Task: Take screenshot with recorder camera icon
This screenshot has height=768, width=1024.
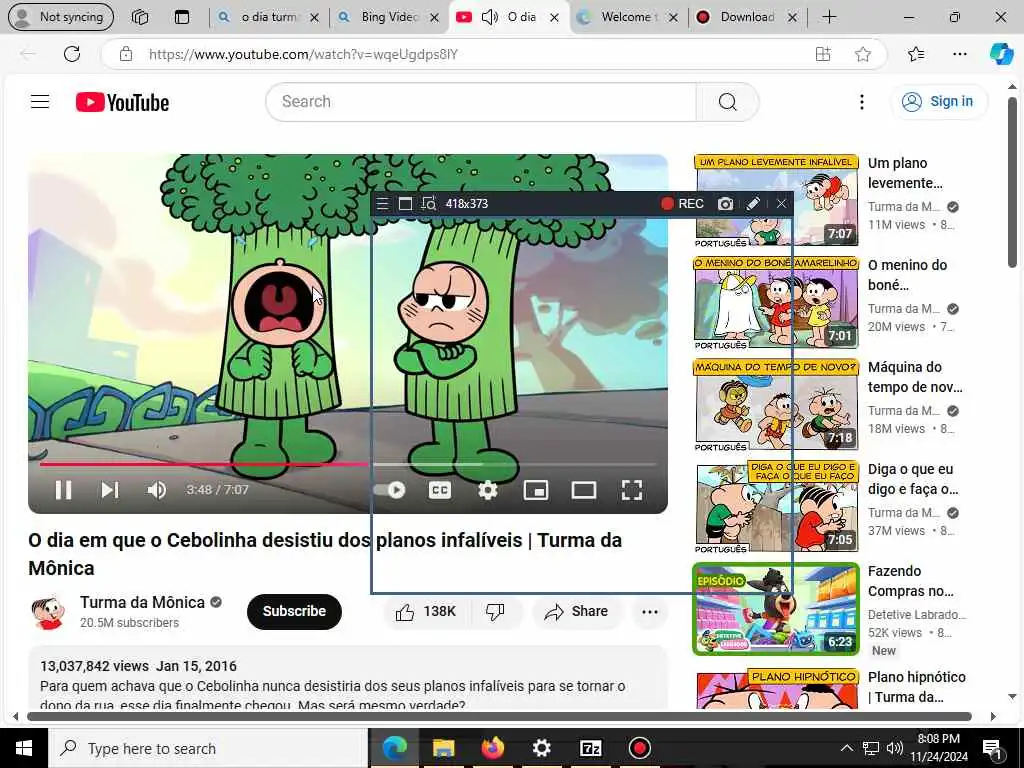Action: [725, 204]
